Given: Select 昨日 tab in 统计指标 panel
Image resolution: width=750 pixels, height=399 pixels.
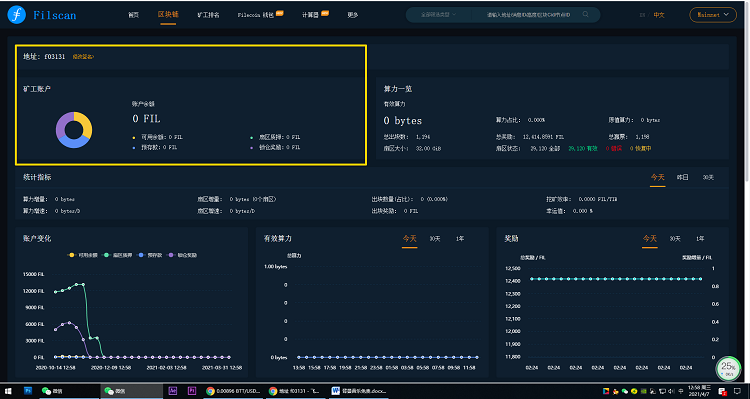Looking at the screenshot, I should tap(683, 177).
